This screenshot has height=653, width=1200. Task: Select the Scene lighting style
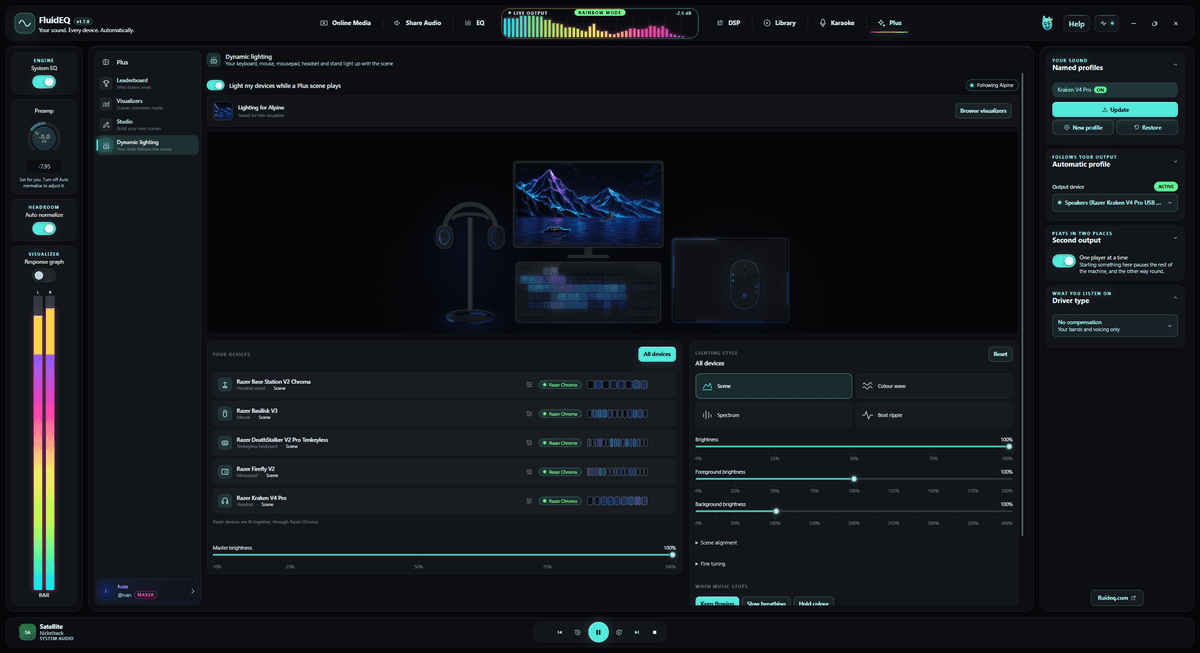(x=774, y=386)
